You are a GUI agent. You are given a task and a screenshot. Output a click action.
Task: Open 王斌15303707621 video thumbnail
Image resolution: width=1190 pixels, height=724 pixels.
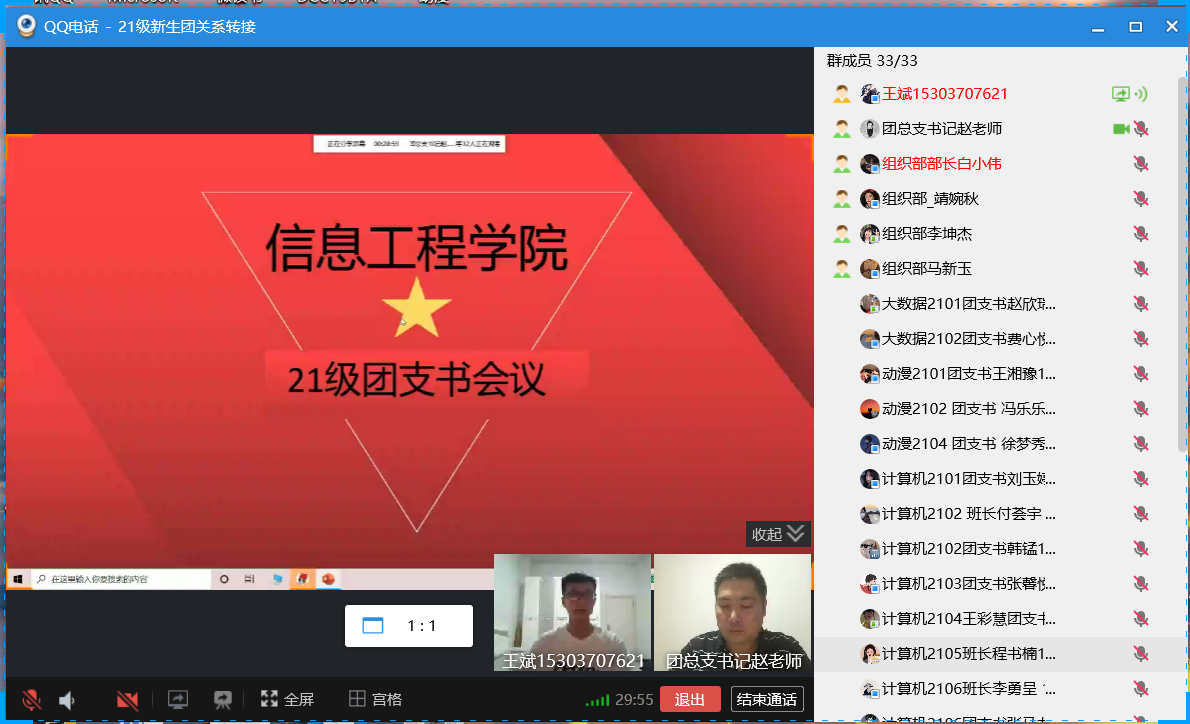[572, 612]
